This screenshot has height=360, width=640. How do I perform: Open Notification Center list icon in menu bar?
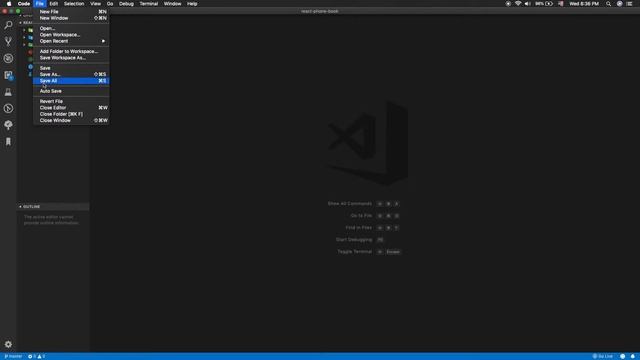pos(630,4)
